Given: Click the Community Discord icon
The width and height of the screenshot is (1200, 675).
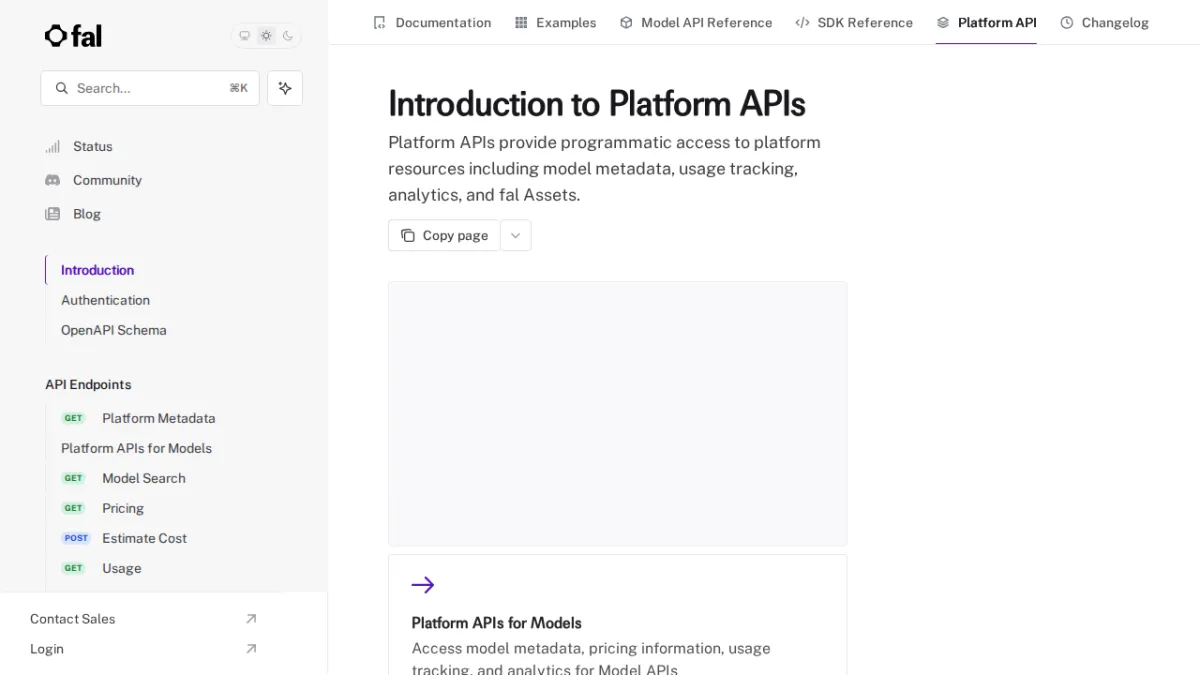Looking at the screenshot, I should coord(53,180).
